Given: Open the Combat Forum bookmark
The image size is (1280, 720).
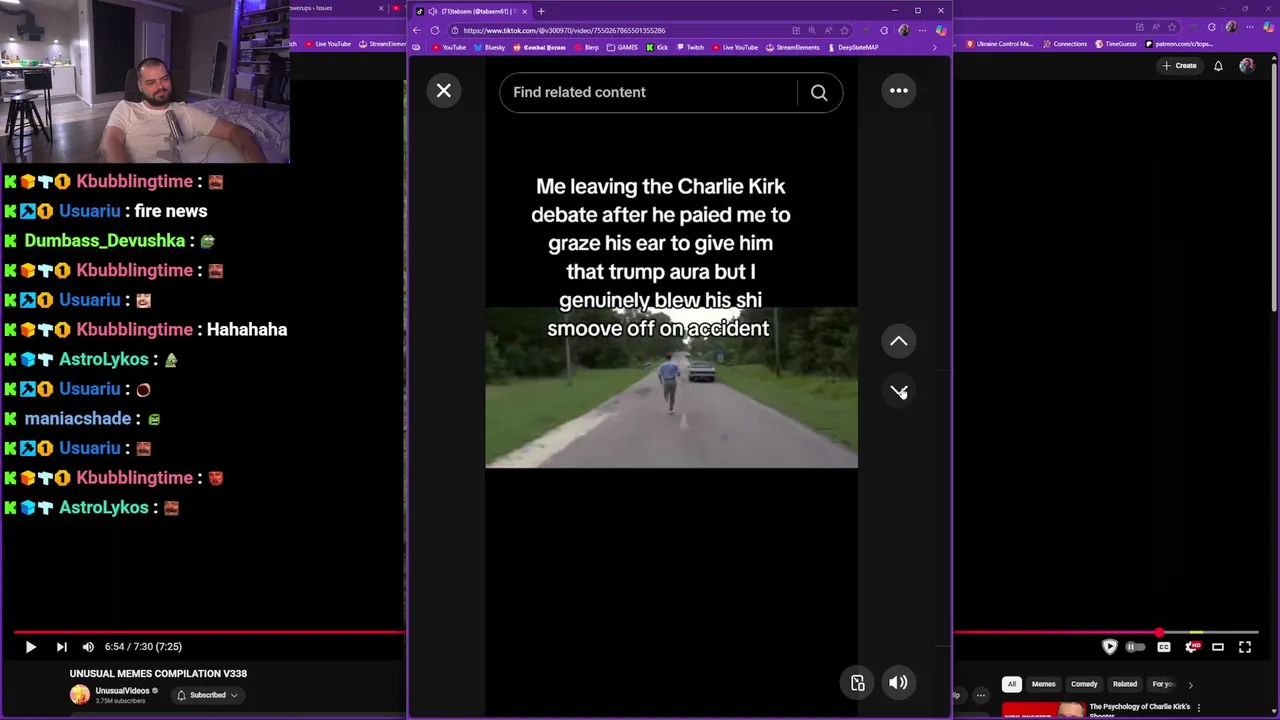Looking at the screenshot, I should [539, 47].
